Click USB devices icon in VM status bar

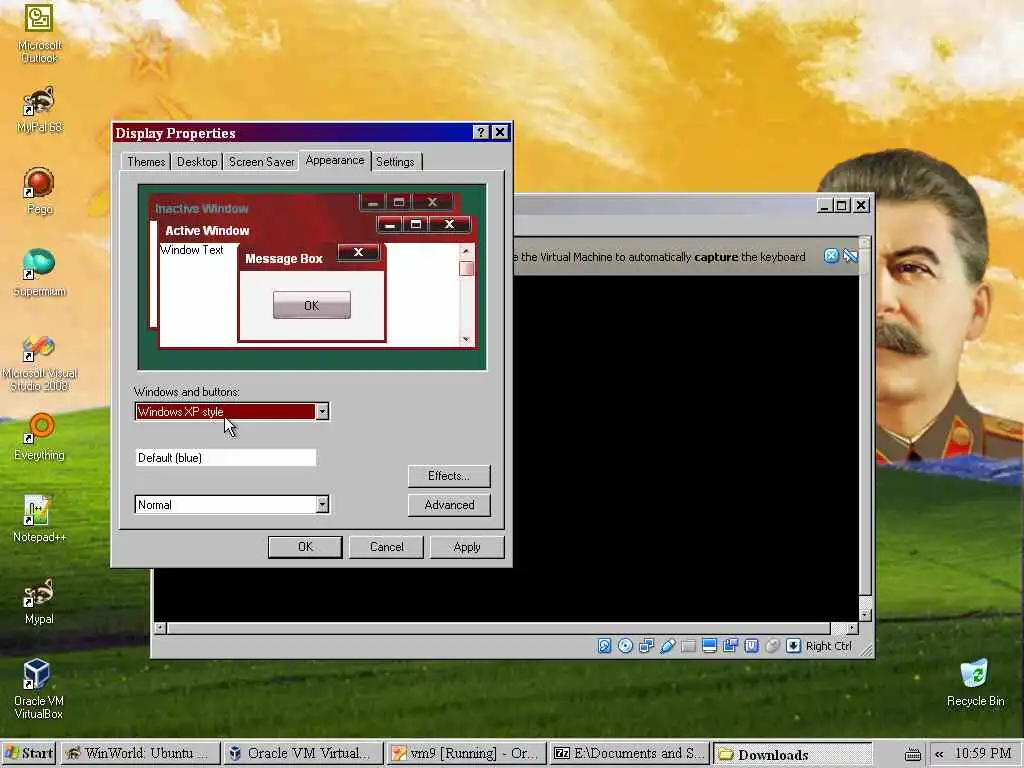(667, 646)
